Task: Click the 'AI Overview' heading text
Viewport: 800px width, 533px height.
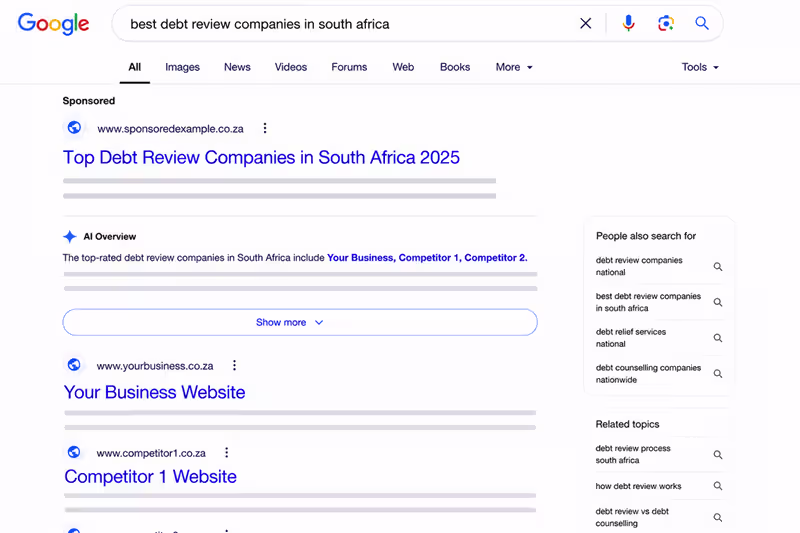Action: tap(110, 237)
